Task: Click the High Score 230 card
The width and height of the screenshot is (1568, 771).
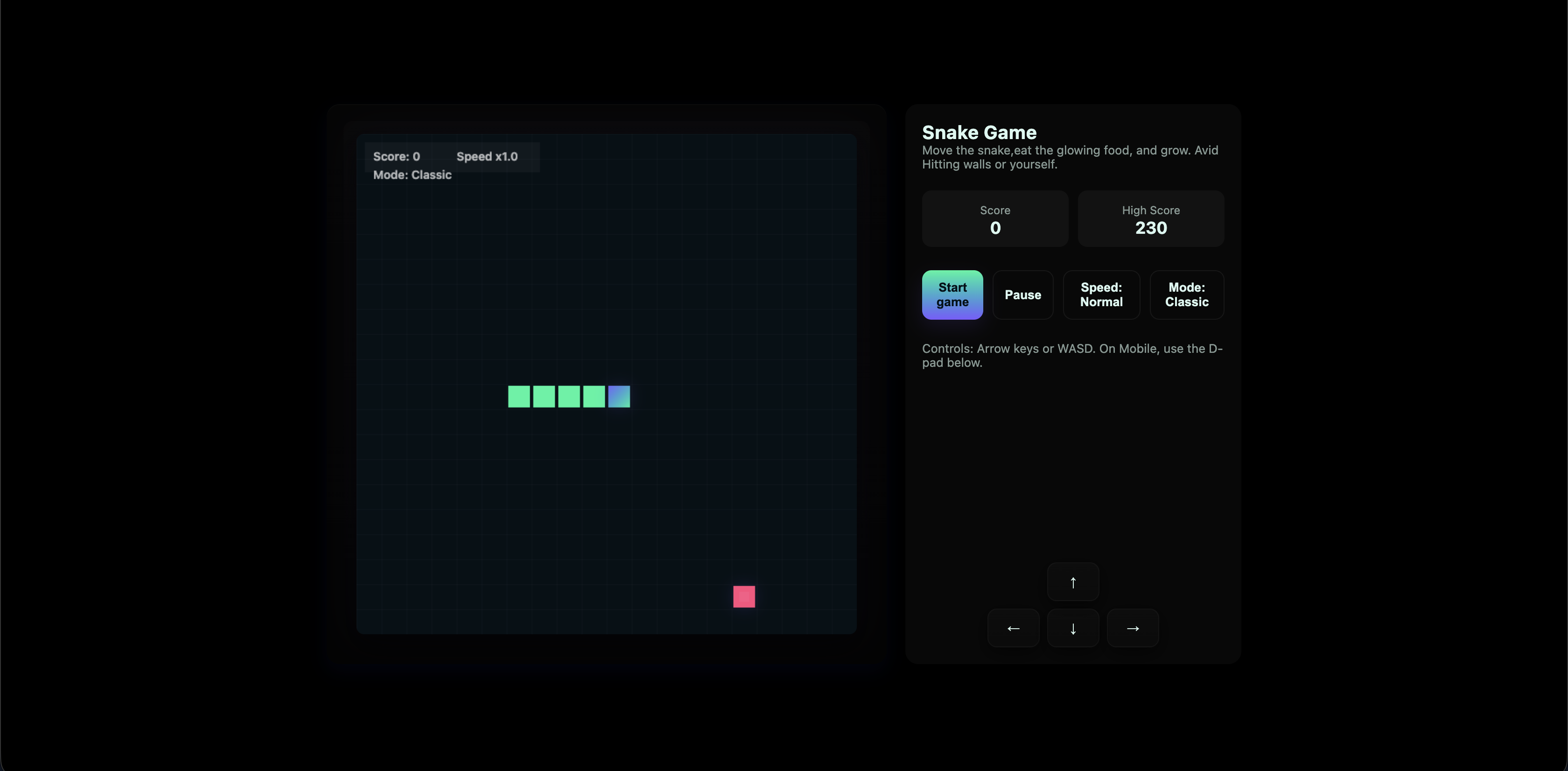Action: 1150,218
